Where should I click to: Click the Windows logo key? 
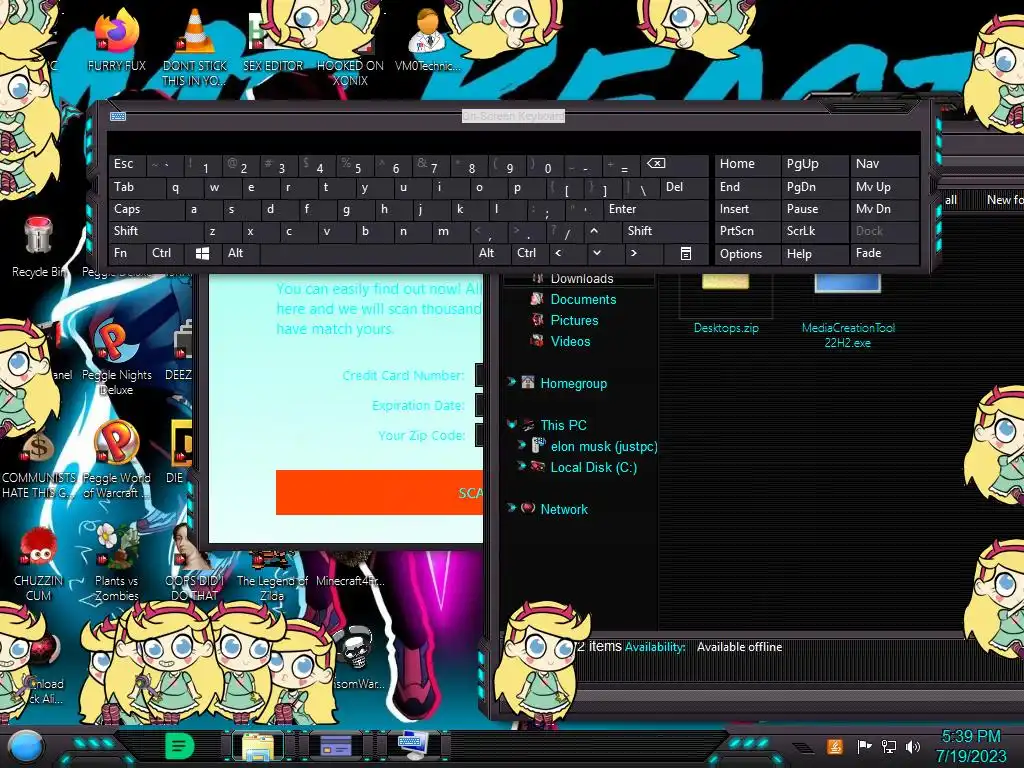[x=202, y=253]
